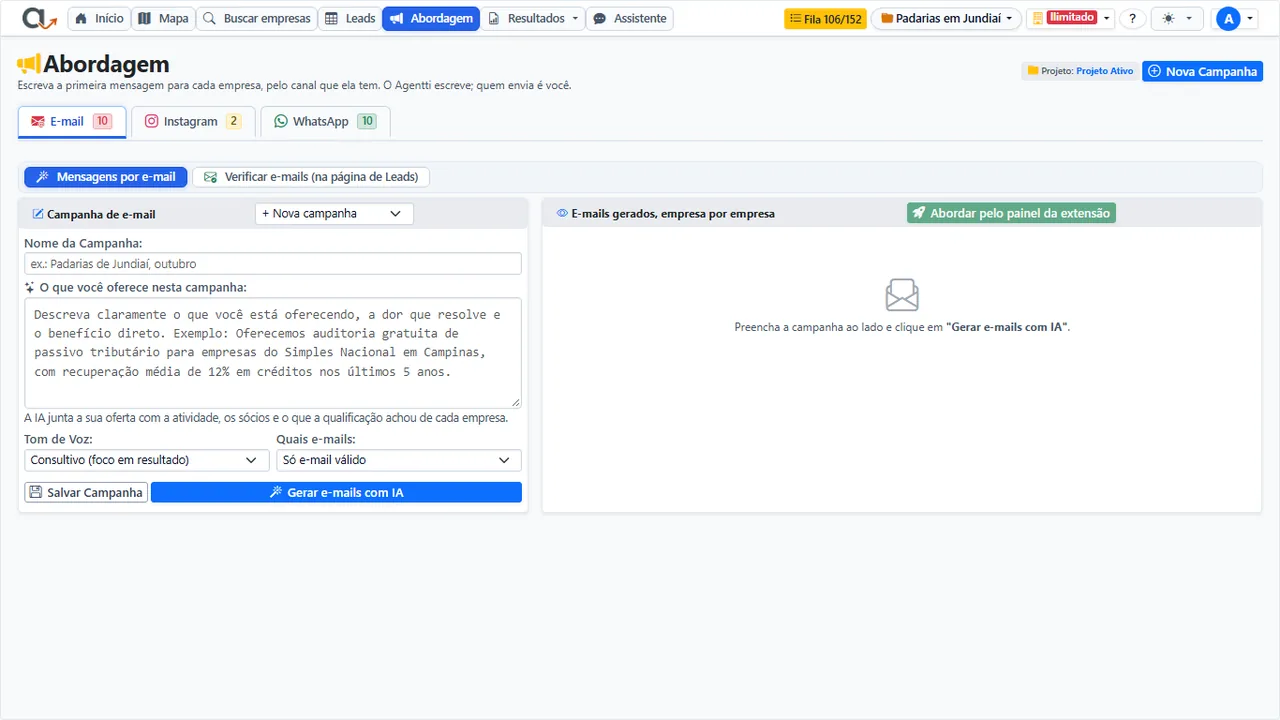
Task: Open the theme sun icon dropdown
Action: pyautogui.click(x=1177, y=18)
